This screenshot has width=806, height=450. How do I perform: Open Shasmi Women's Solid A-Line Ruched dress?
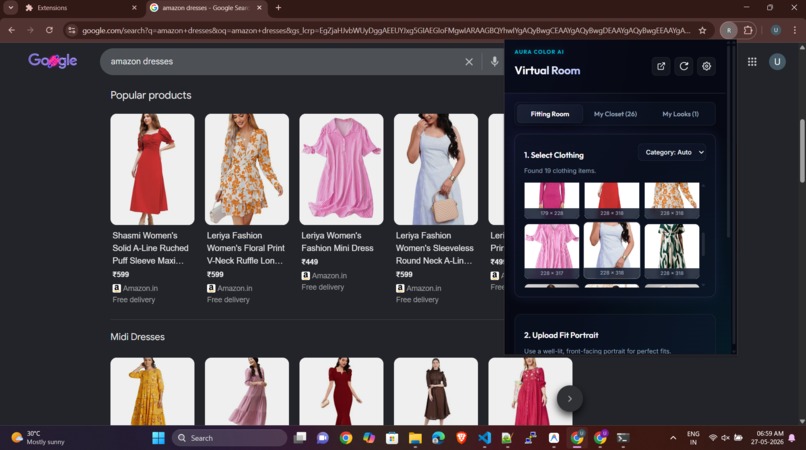(150, 248)
